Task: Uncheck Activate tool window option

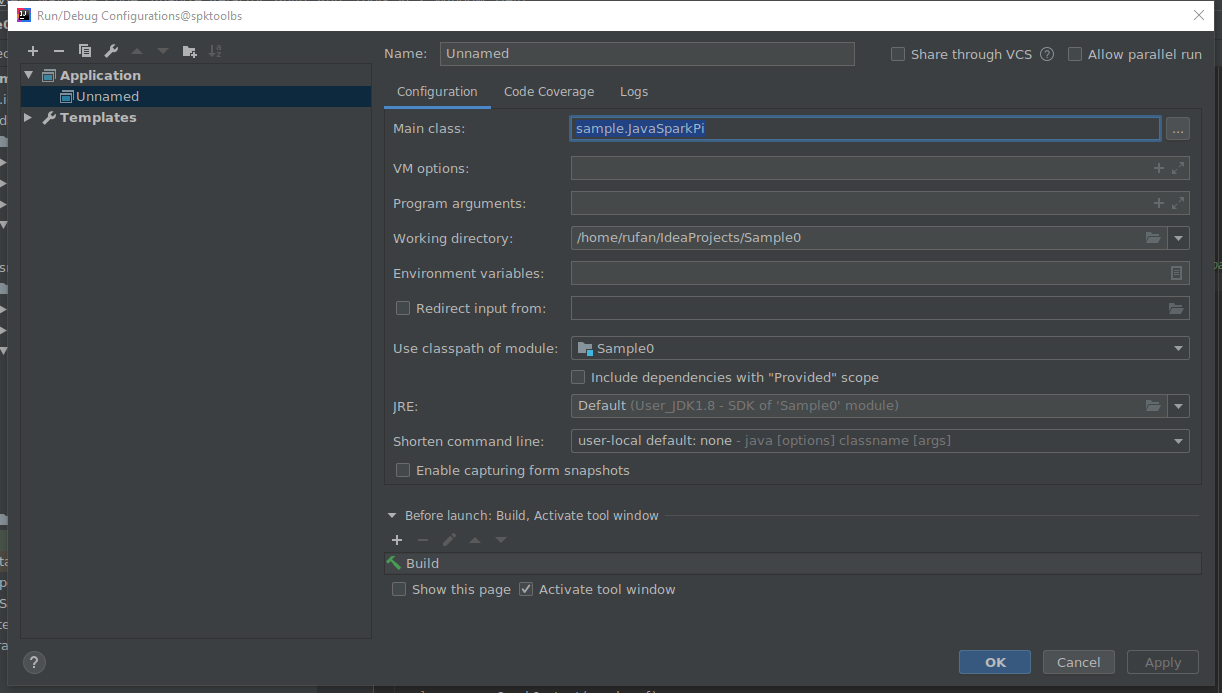Action: pos(526,589)
